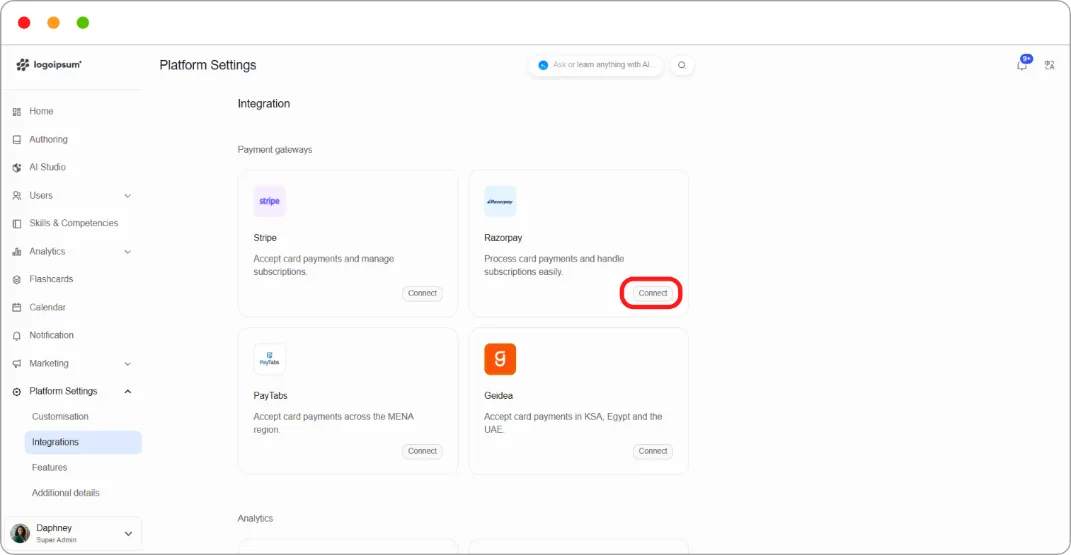Open notifications bell in header

click(x=1022, y=65)
